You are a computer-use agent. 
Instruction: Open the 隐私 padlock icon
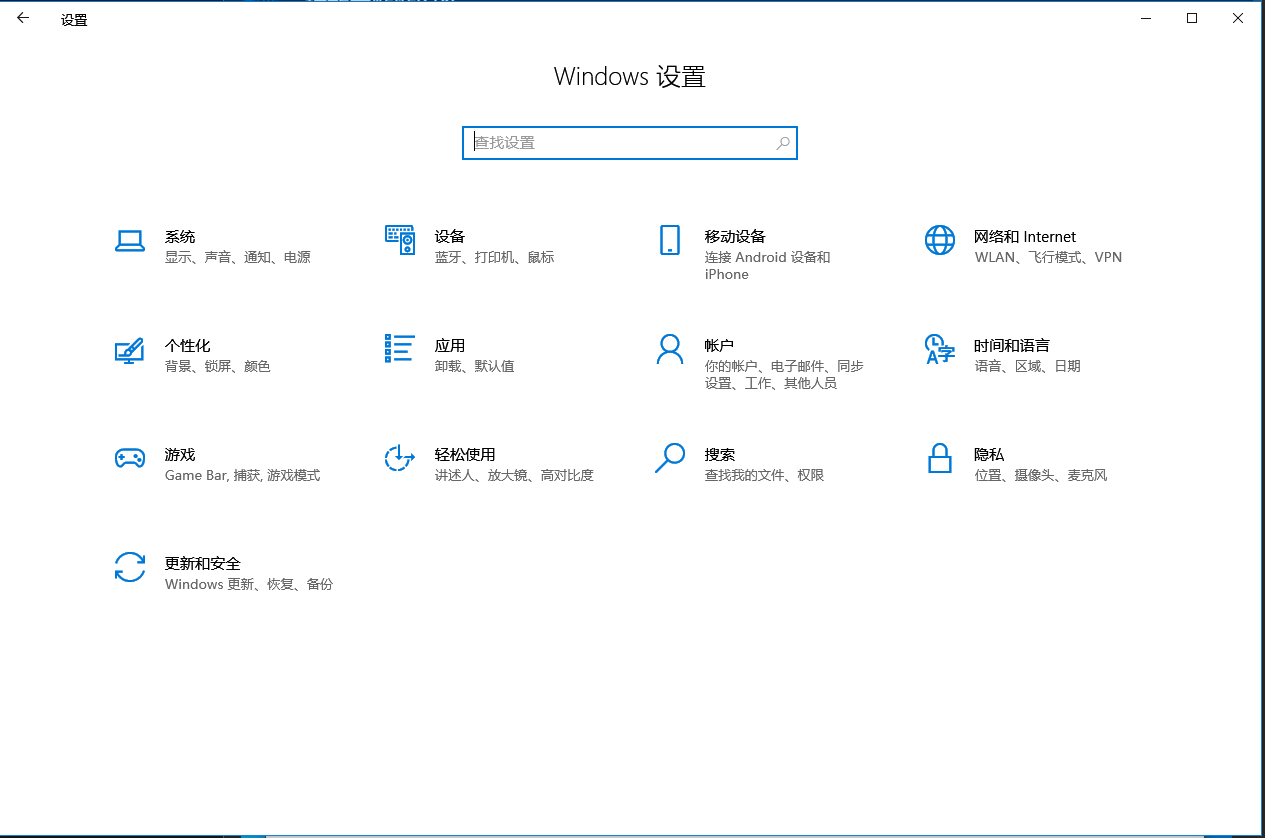pos(940,458)
